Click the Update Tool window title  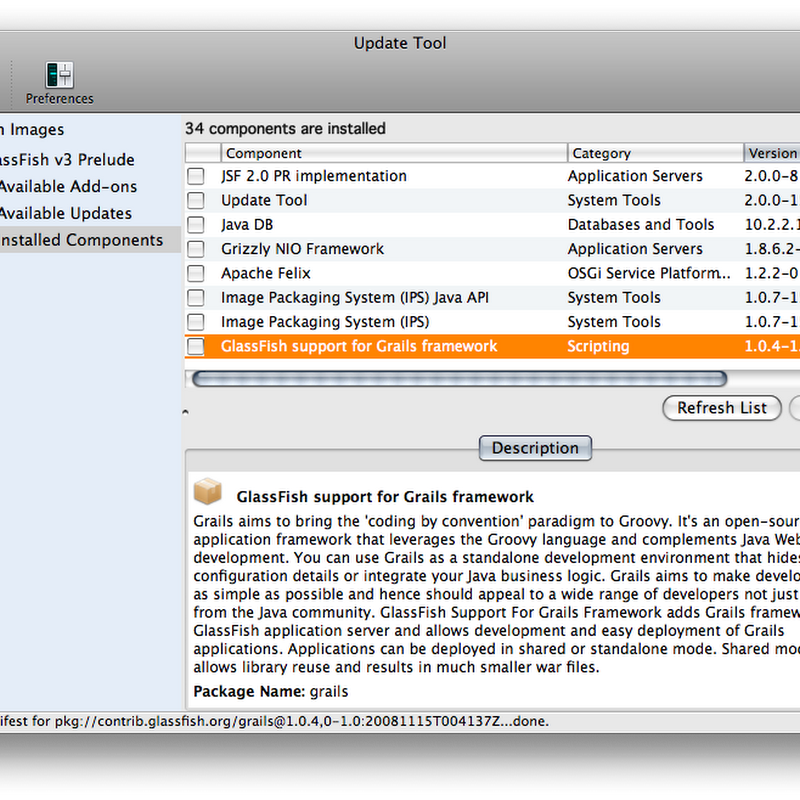click(400, 43)
